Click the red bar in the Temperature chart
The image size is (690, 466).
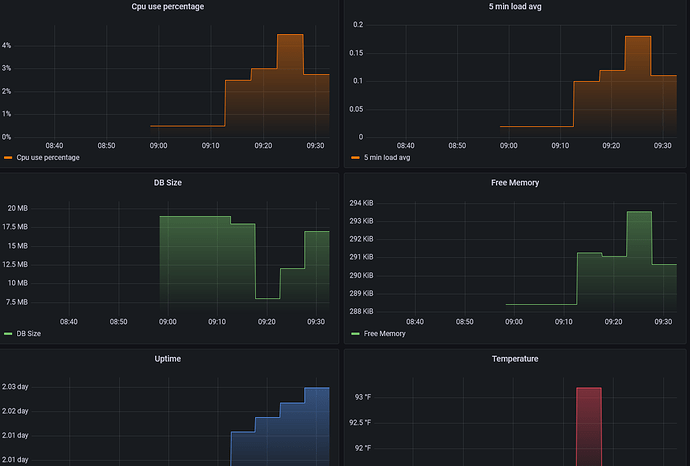click(x=589, y=426)
